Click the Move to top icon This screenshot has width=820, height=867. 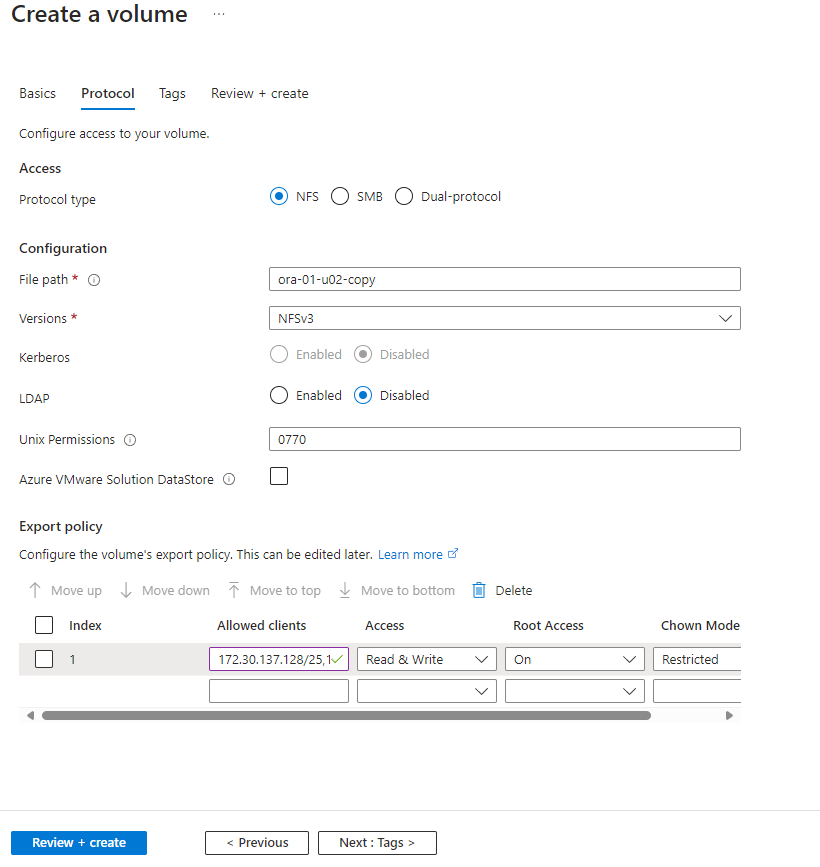coord(234,590)
